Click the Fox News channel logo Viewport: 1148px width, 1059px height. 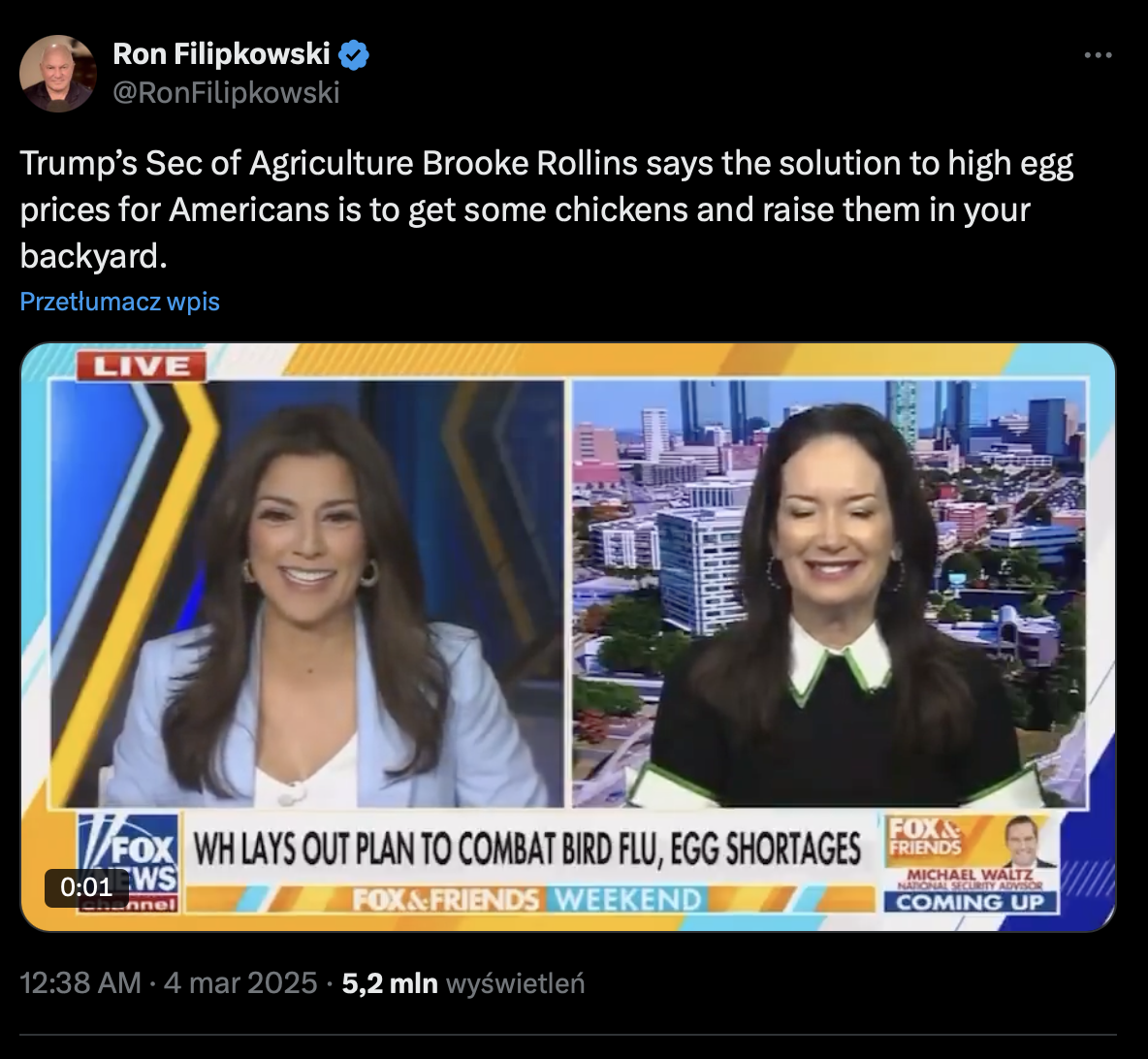click(129, 863)
